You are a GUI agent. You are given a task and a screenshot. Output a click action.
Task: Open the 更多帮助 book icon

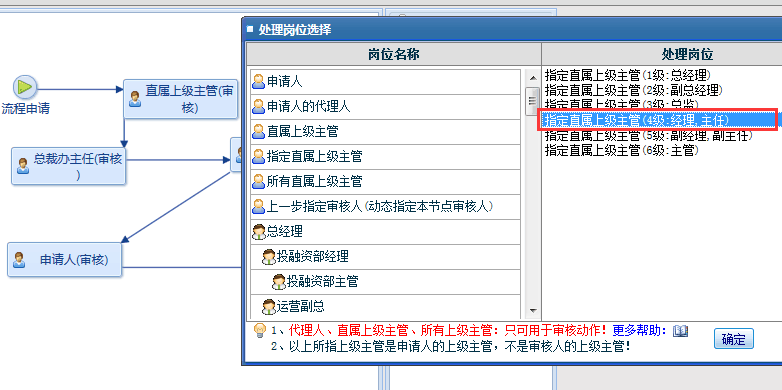[680, 330]
